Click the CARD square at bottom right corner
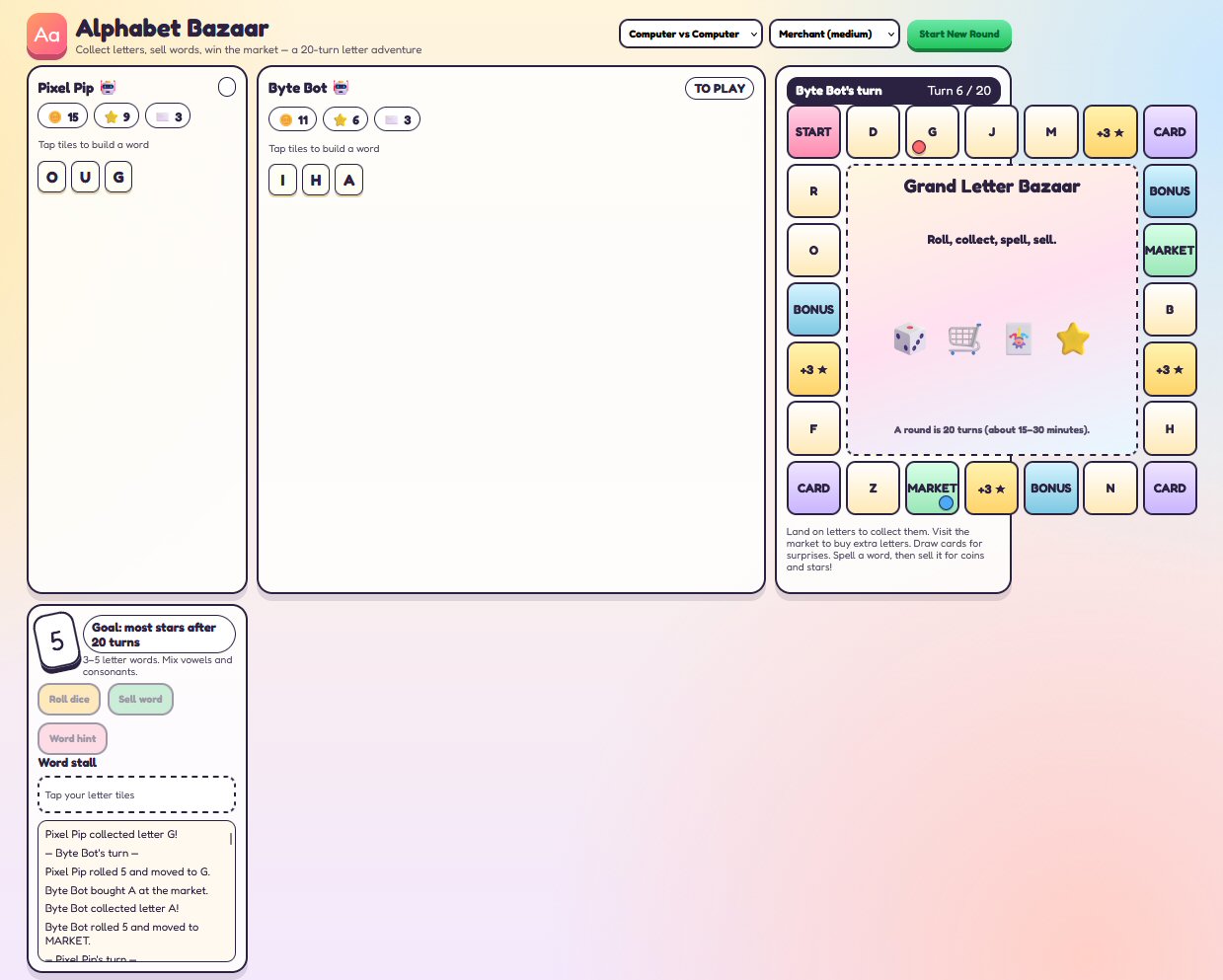This screenshot has height=980, width=1223. point(1170,489)
